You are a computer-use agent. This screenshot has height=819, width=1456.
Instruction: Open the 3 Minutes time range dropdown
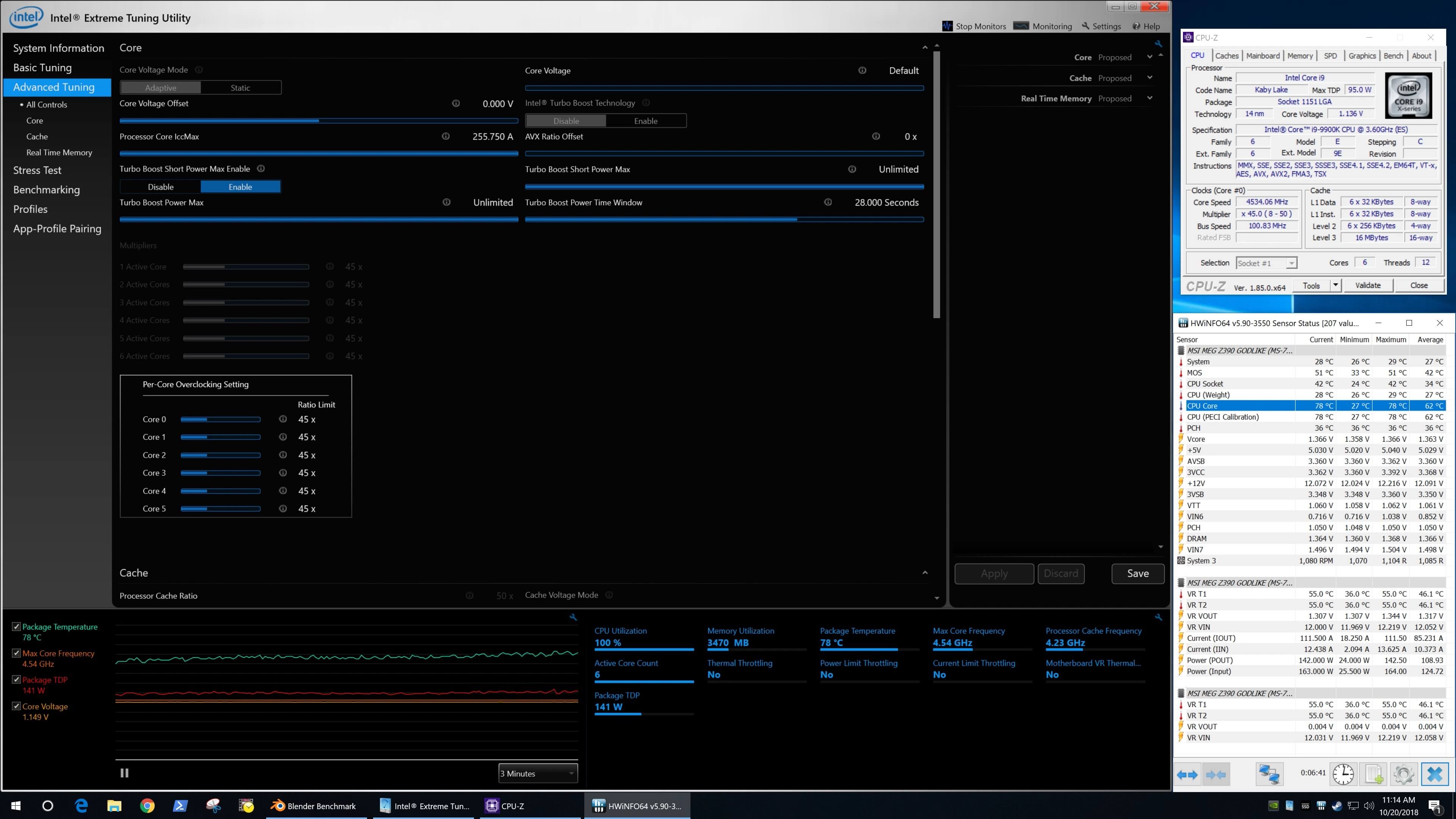point(538,773)
